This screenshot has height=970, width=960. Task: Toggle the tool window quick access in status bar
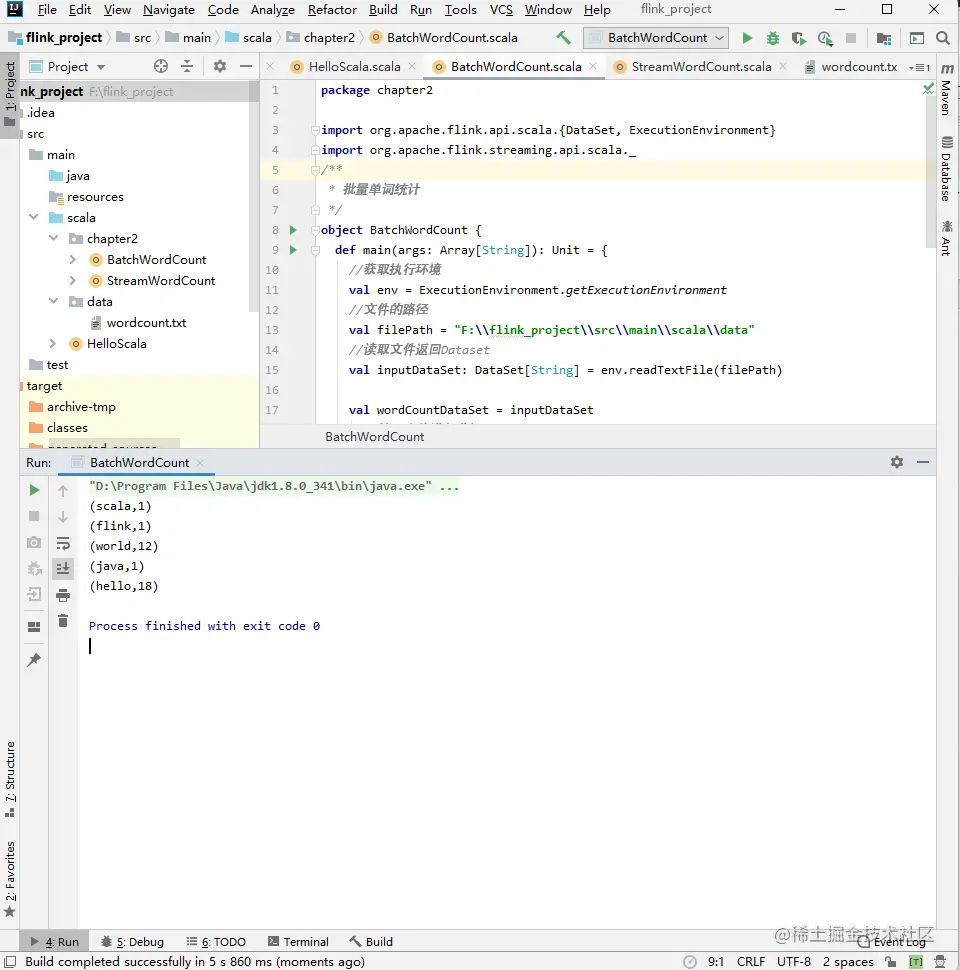tap(11, 961)
